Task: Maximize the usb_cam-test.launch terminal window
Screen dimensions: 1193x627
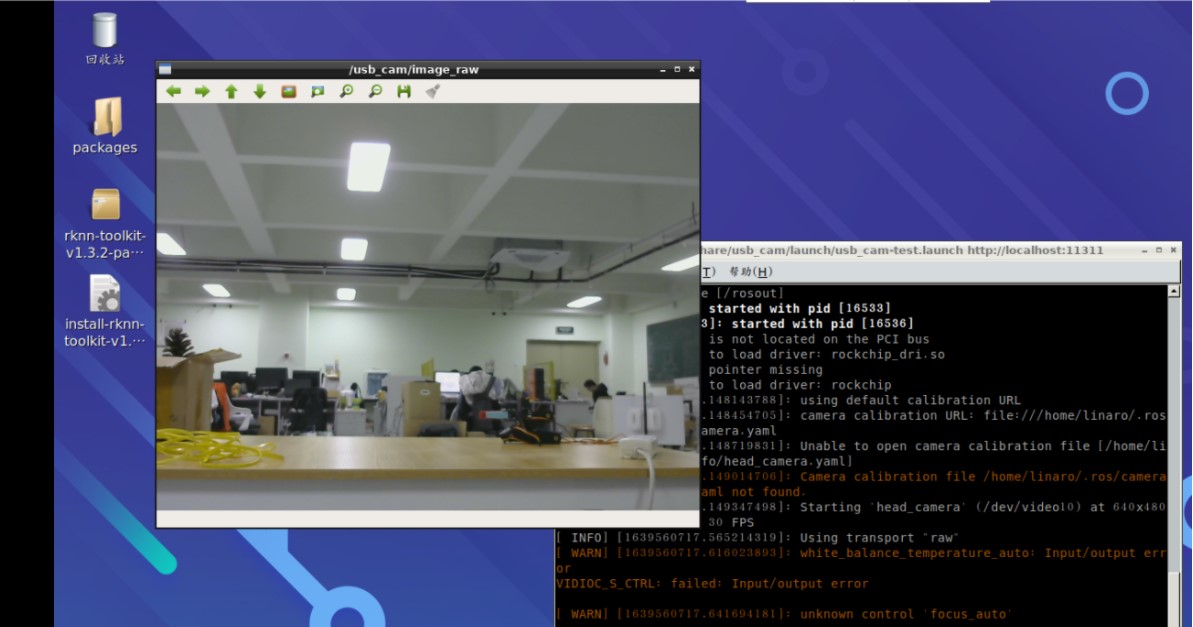Action: pos(1159,250)
